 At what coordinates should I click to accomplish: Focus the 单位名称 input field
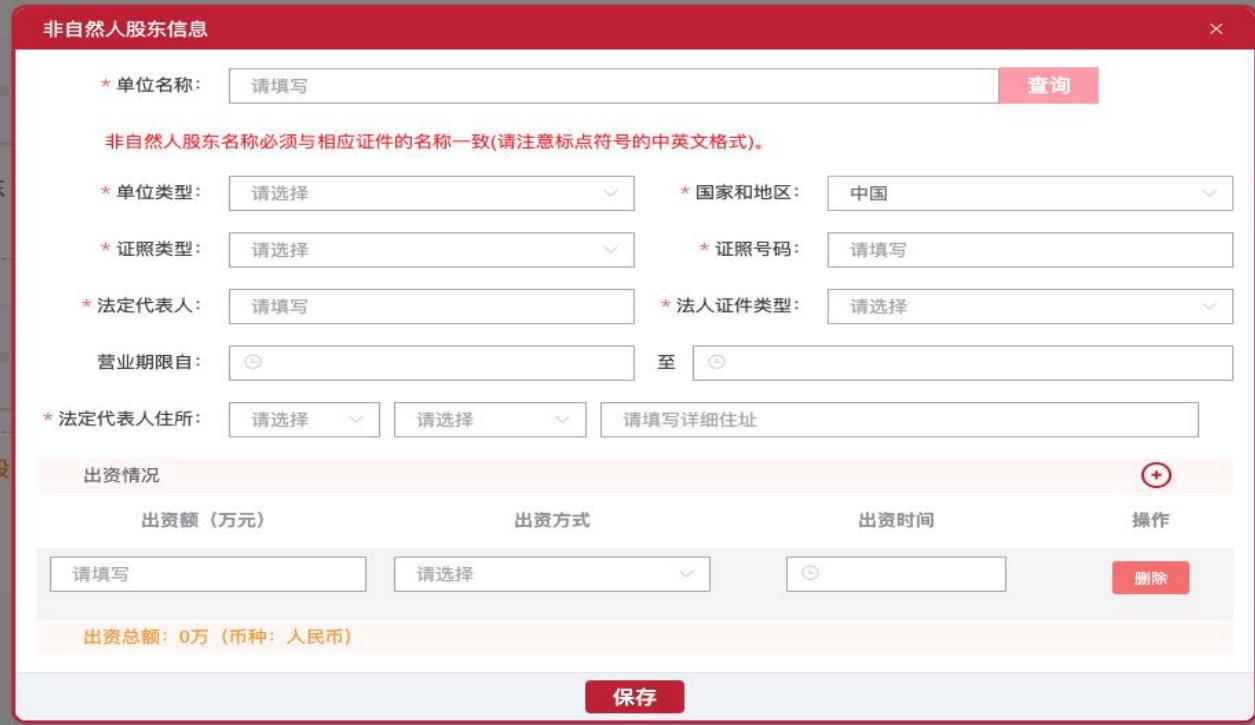pyautogui.click(x=613, y=86)
